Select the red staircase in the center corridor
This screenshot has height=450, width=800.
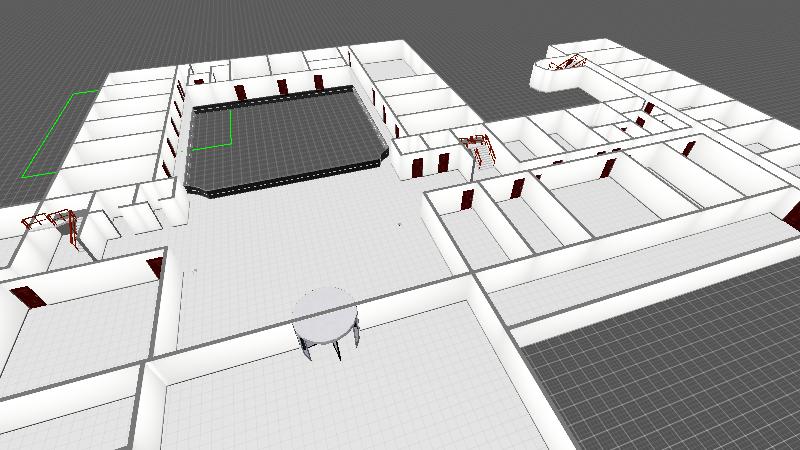coord(479,148)
